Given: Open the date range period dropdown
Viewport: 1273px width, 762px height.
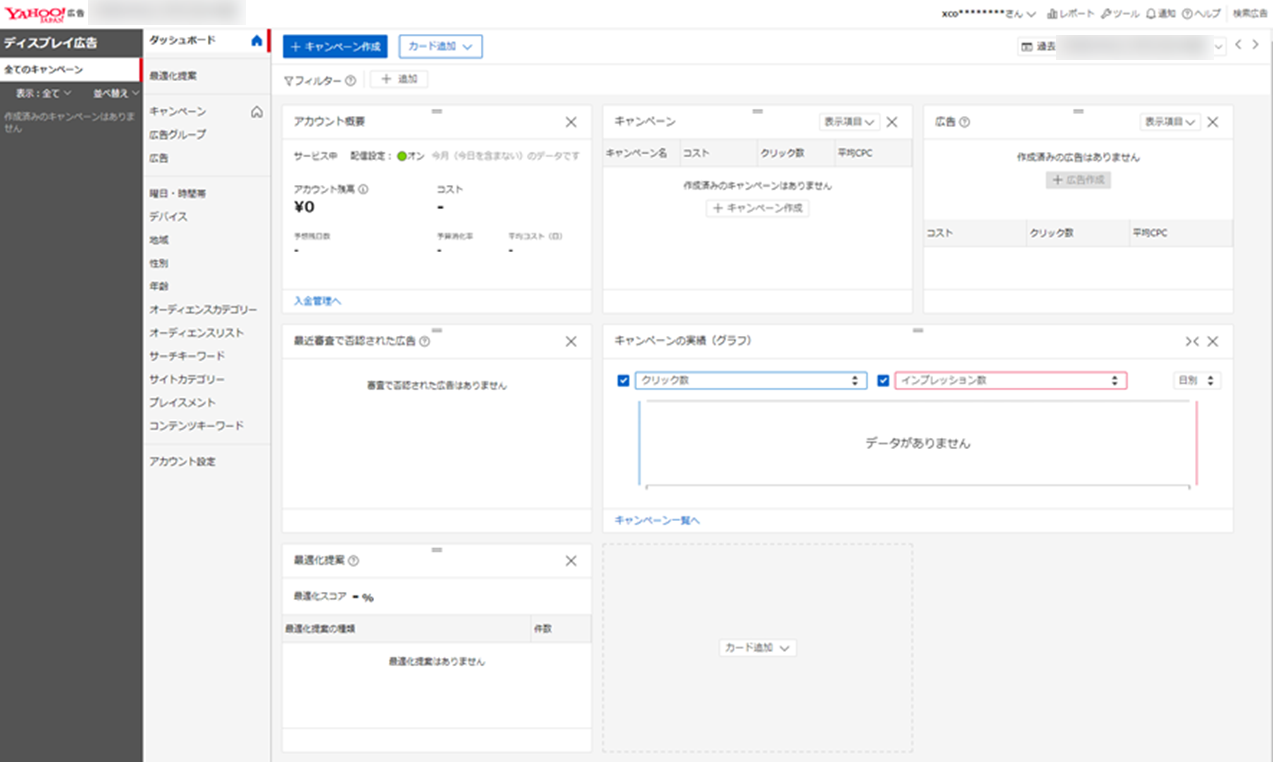Looking at the screenshot, I should [1122, 46].
